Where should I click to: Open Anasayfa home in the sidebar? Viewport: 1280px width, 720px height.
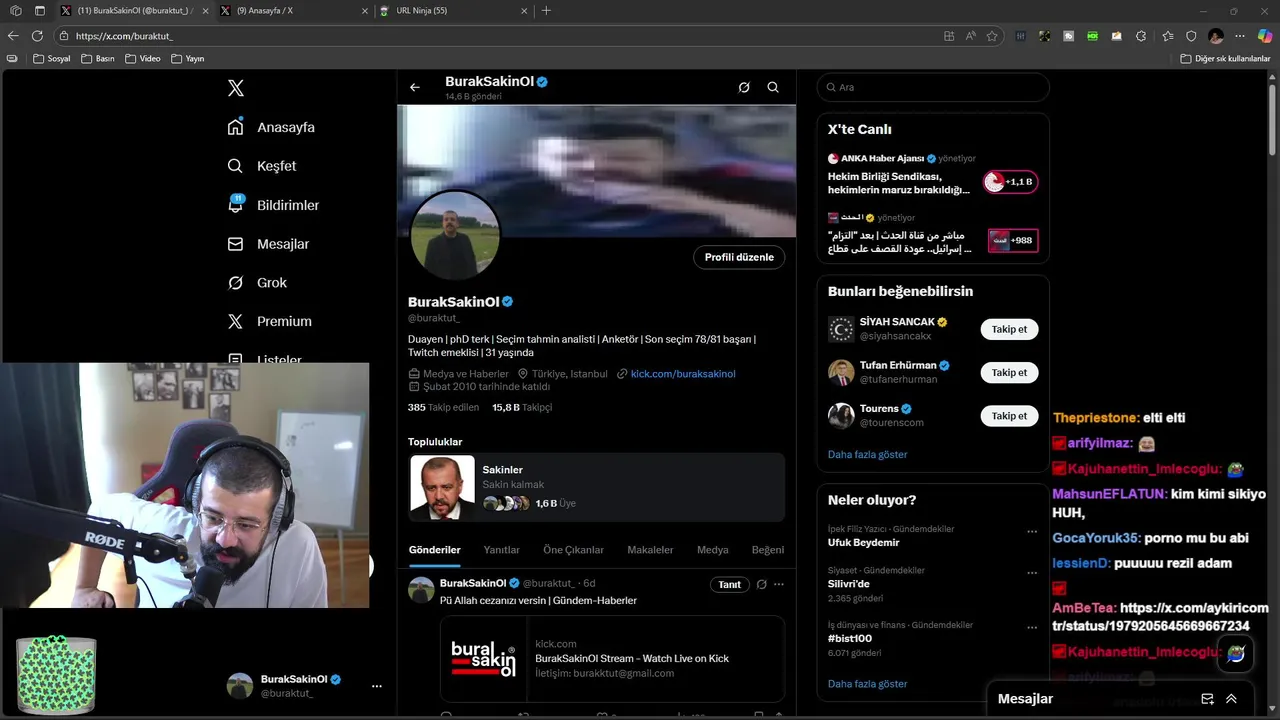271,127
